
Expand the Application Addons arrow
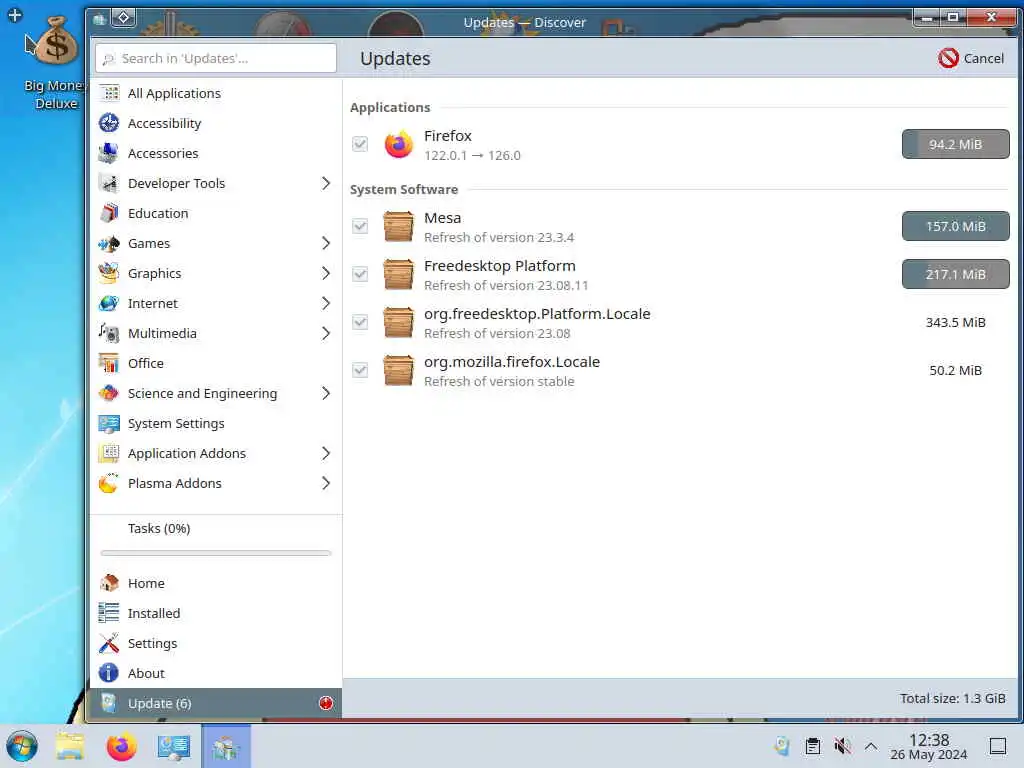coord(326,453)
